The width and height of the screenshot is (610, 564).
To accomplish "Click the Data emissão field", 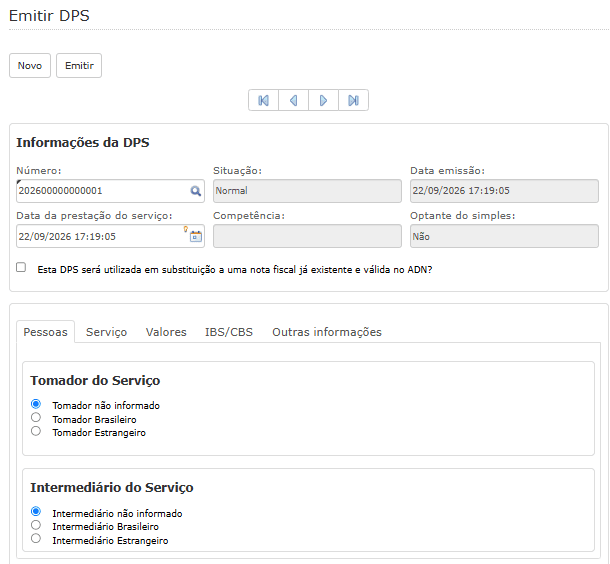I will (504, 191).
